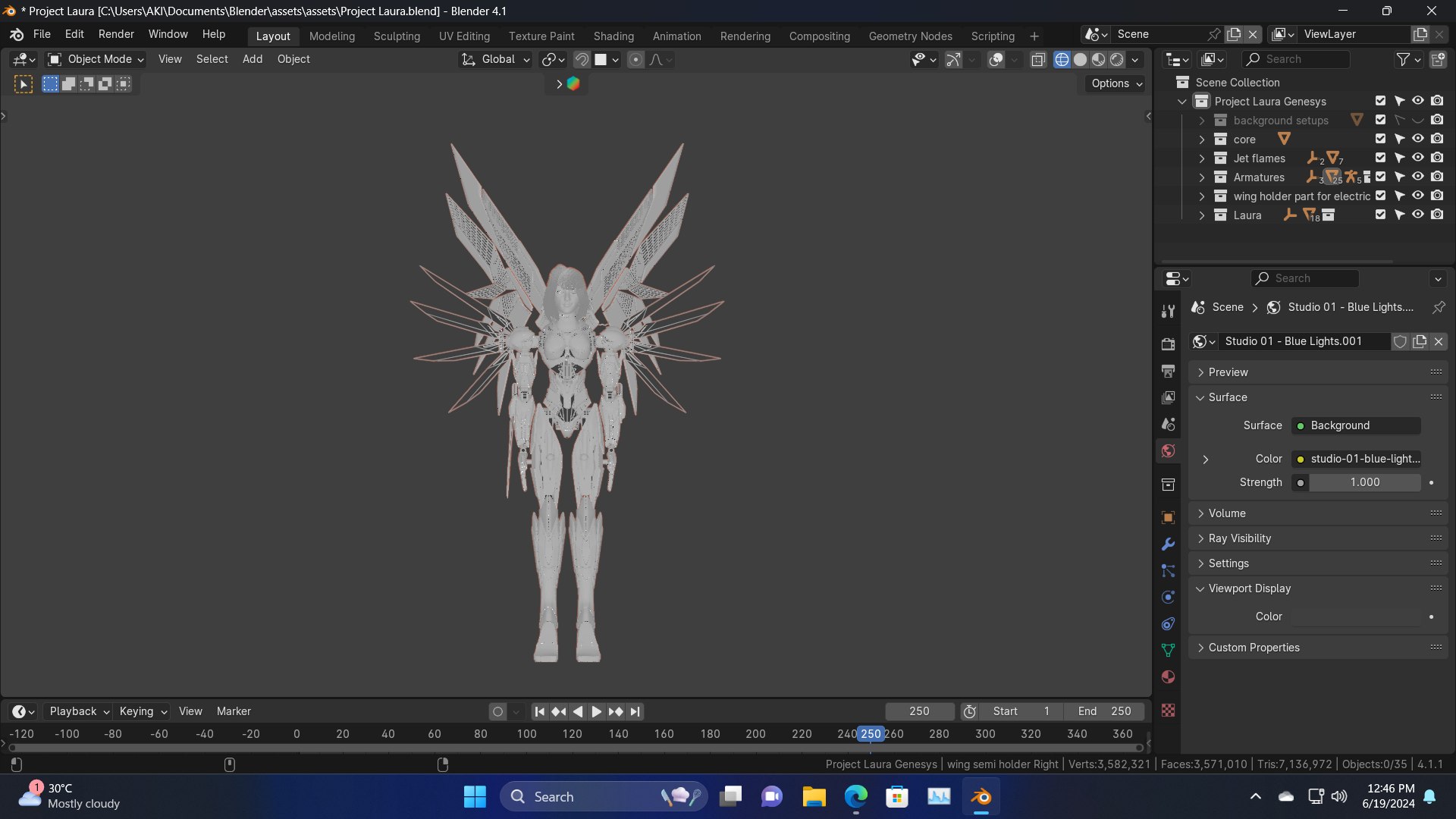Click the studio-01-blue-light color texture button
Screen dimensions: 1456x819
click(x=1356, y=459)
